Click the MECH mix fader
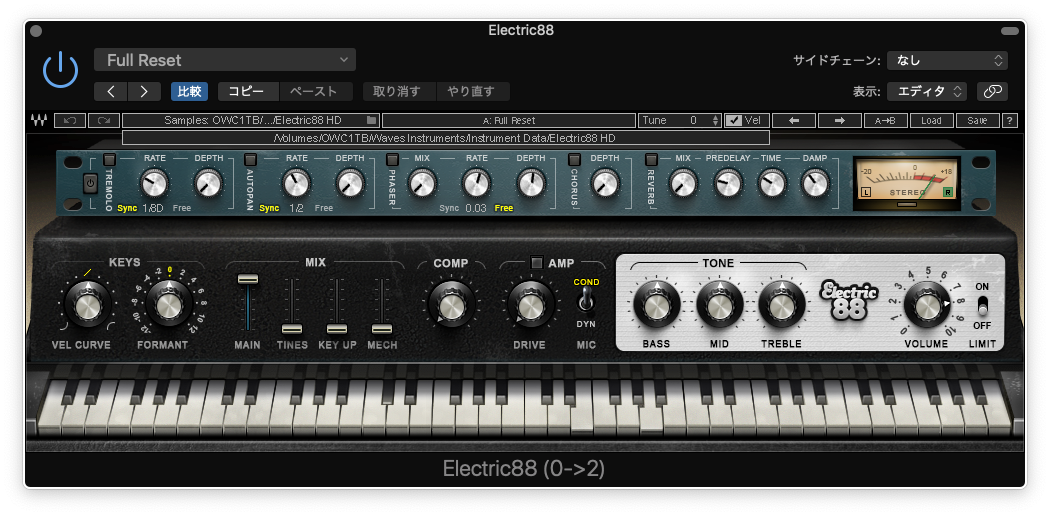 point(382,329)
